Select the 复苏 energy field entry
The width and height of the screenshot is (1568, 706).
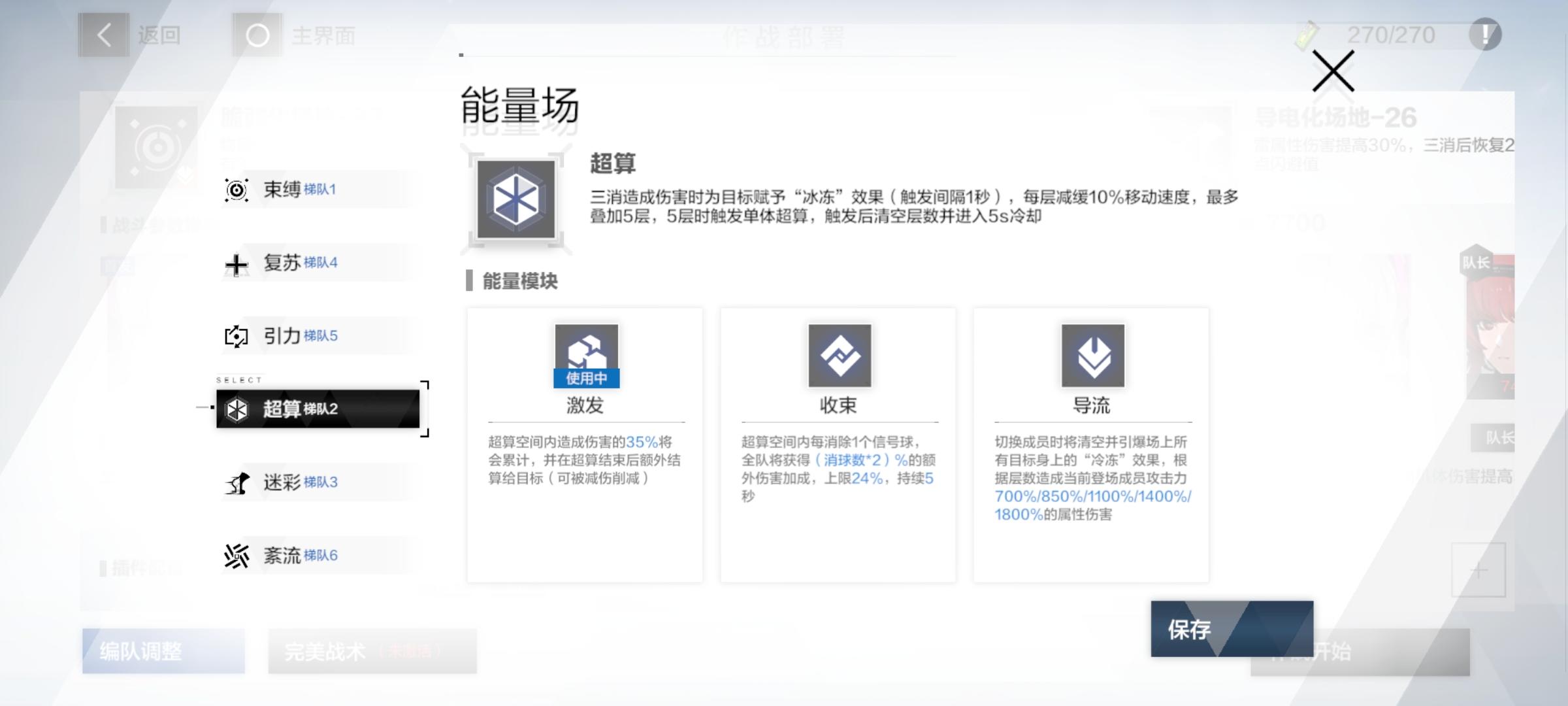click(x=318, y=263)
